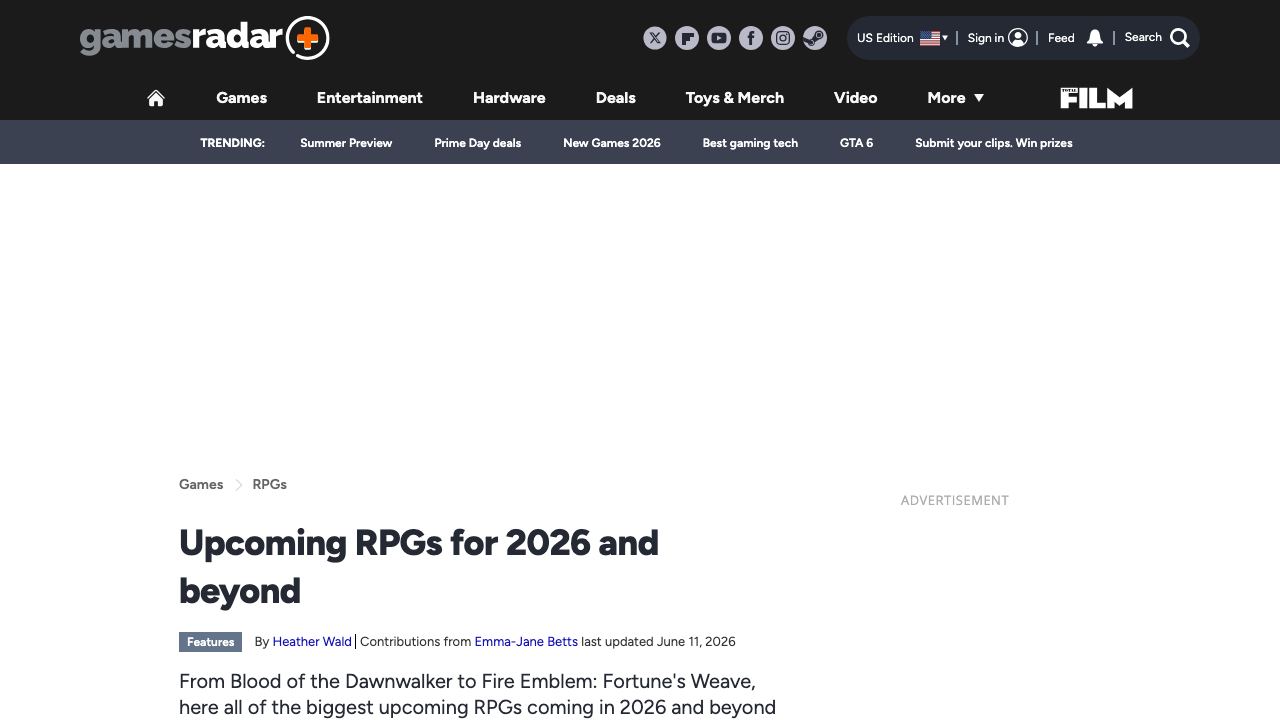Screen dimensions: 1280x720
Task: Open the Deals navigation menu
Action: [616, 98]
